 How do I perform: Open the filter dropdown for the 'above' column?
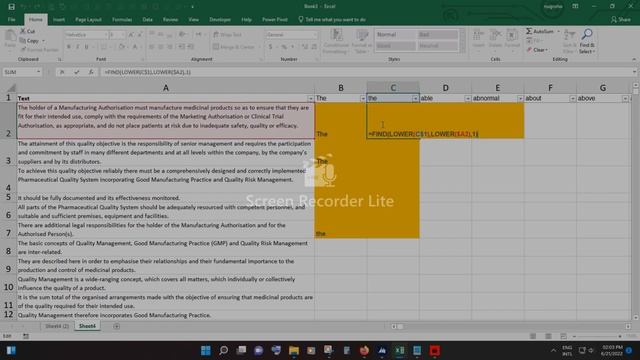pyautogui.click(x=625, y=99)
